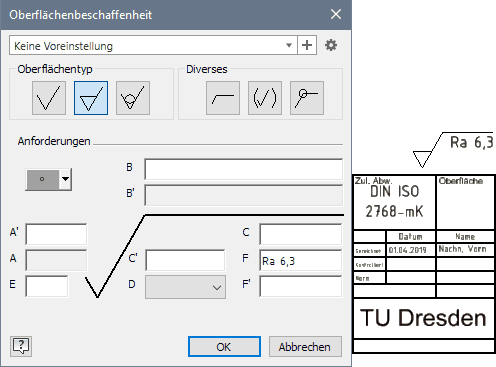Click the Name column header in title block
This screenshot has width=496, height=367.
465,237
